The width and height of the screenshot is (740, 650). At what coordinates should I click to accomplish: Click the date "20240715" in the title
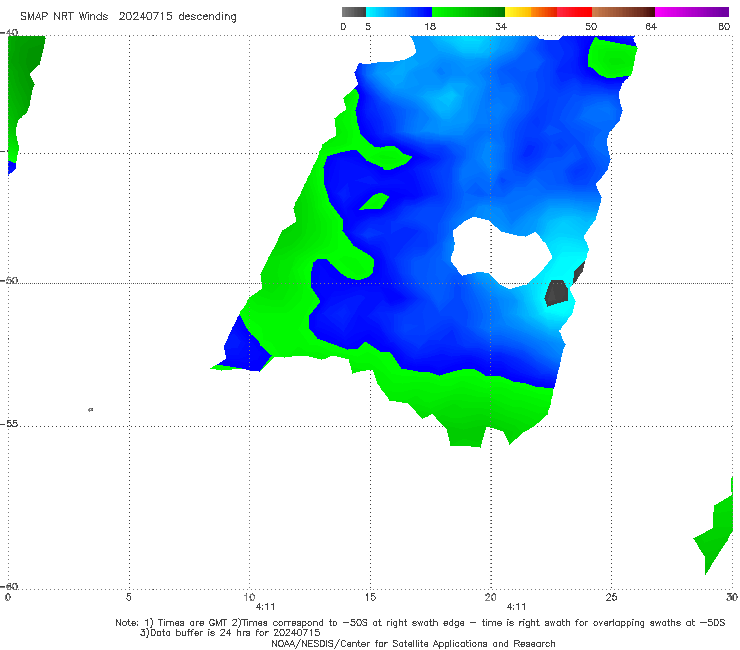pos(145,16)
